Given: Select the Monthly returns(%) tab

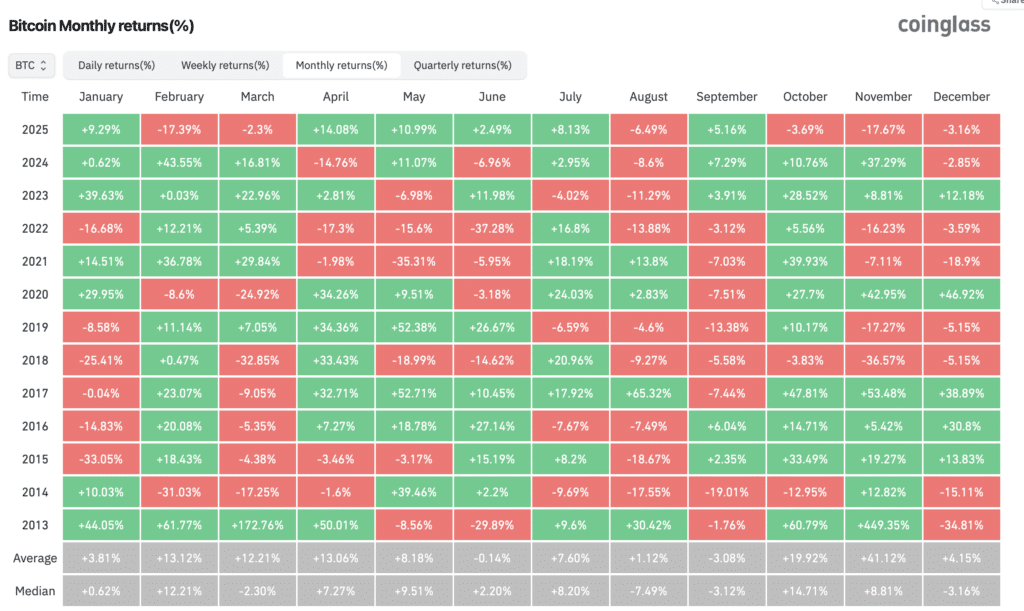Looking at the screenshot, I should coord(342,65).
